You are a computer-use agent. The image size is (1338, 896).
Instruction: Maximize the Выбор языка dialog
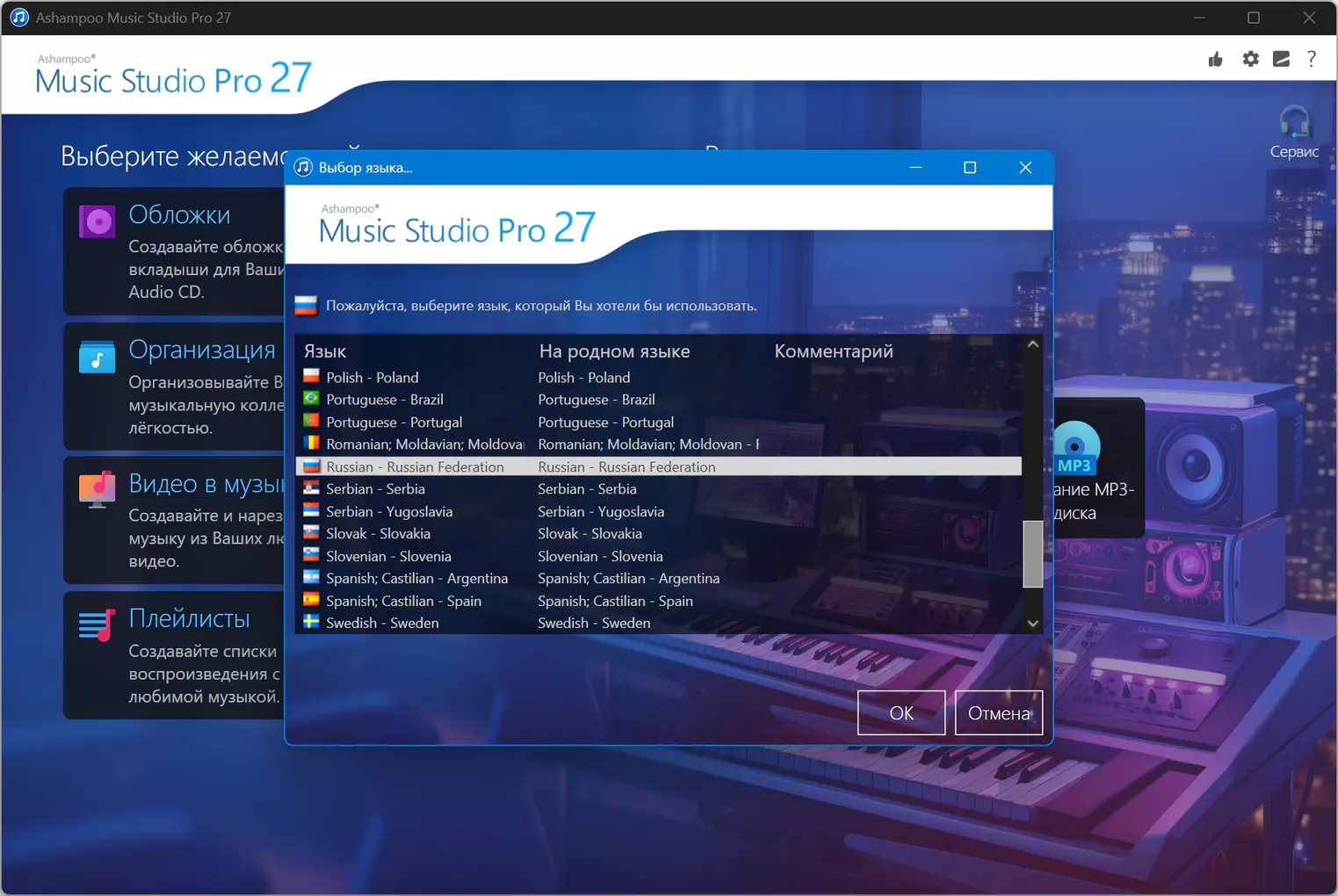970,167
